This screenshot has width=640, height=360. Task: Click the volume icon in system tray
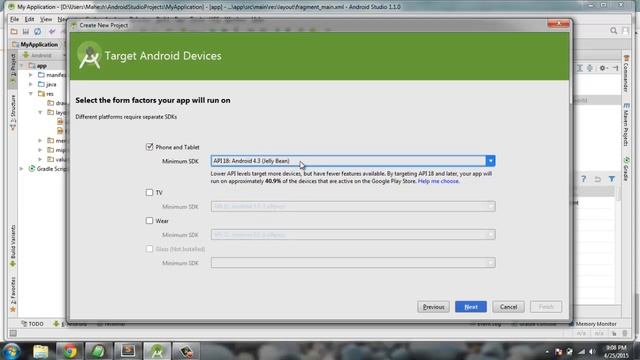pos(592,351)
